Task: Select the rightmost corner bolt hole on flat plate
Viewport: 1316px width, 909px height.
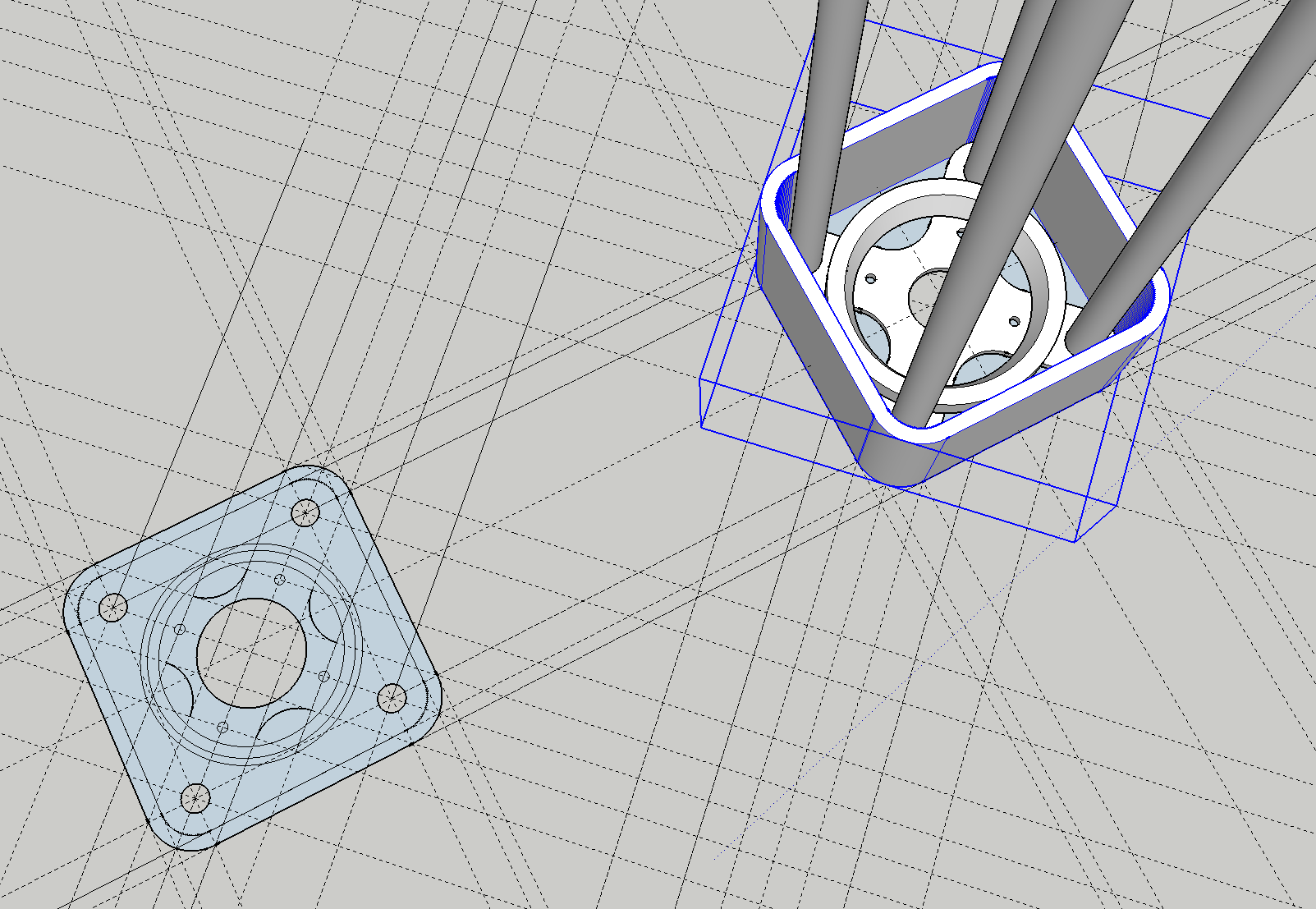Action: (x=392, y=699)
